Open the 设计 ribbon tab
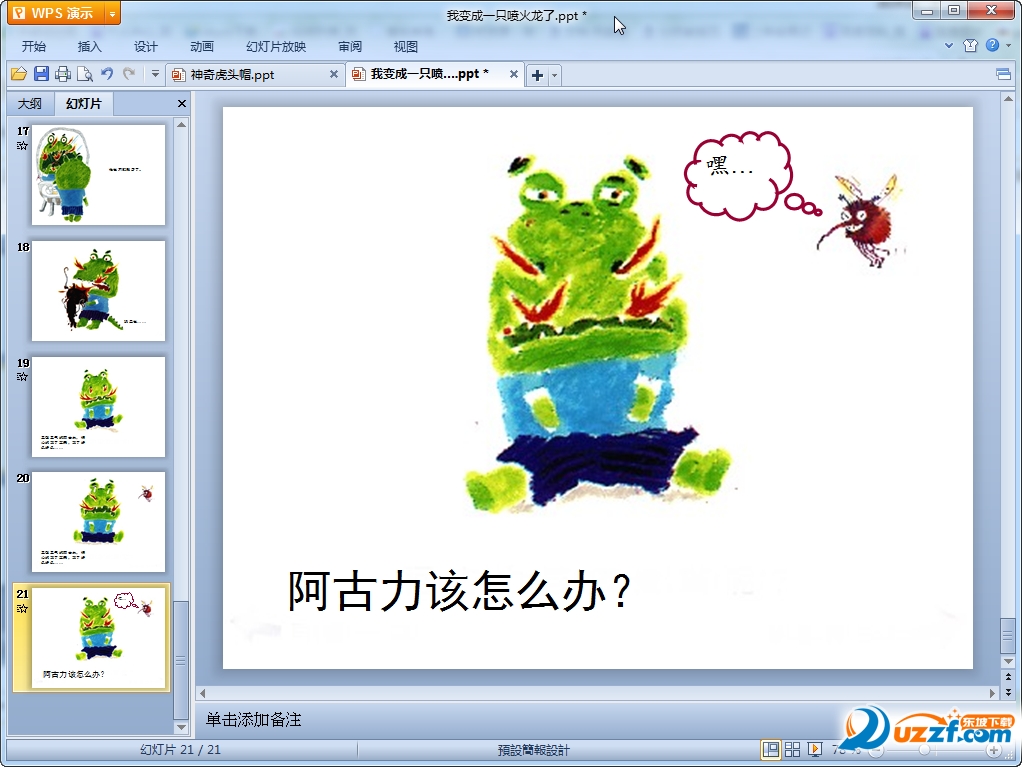 pyautogui.click(x=145, y=46)
